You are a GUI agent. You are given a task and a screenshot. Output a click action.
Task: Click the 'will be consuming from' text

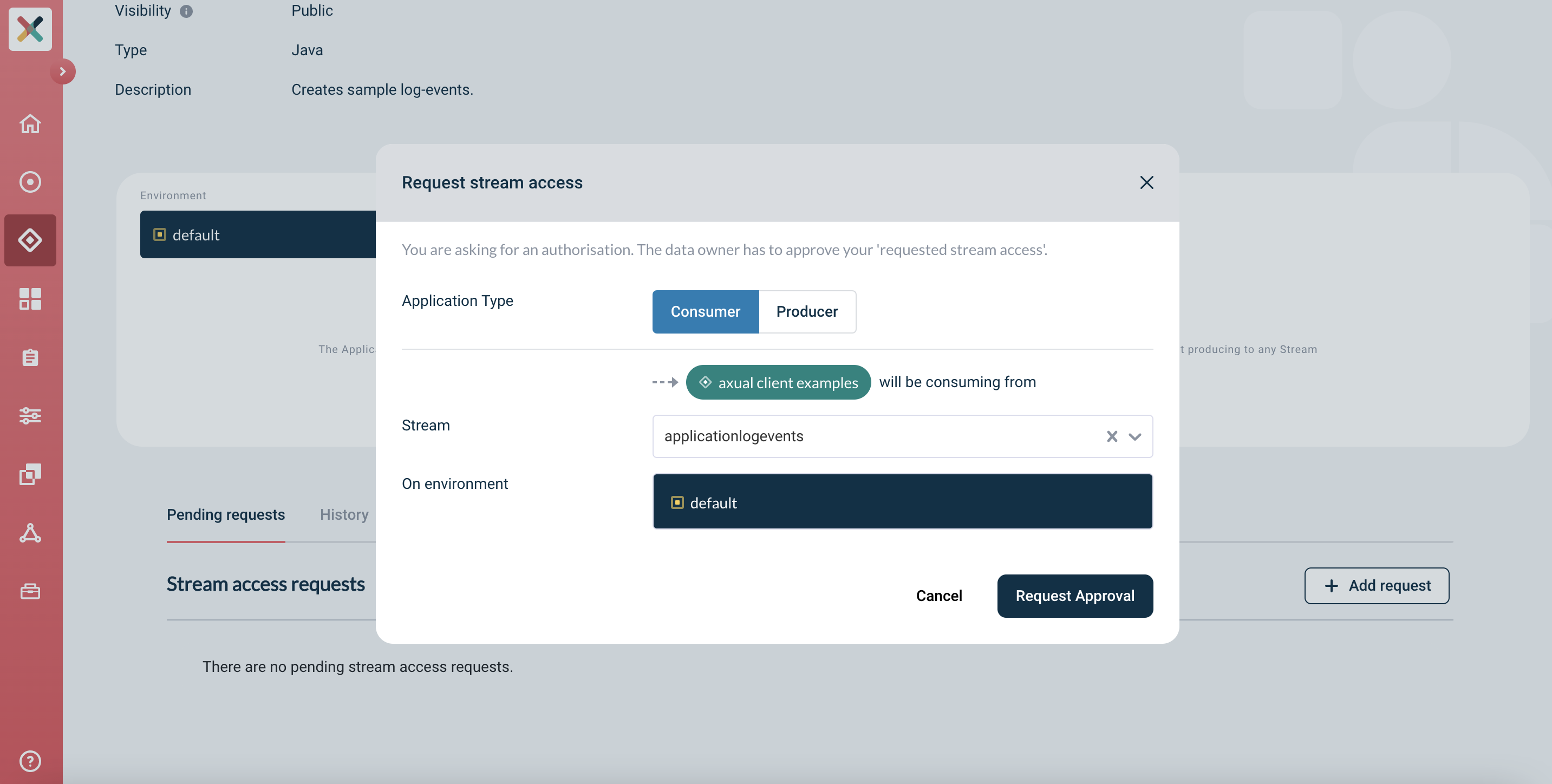coord(957,382)
